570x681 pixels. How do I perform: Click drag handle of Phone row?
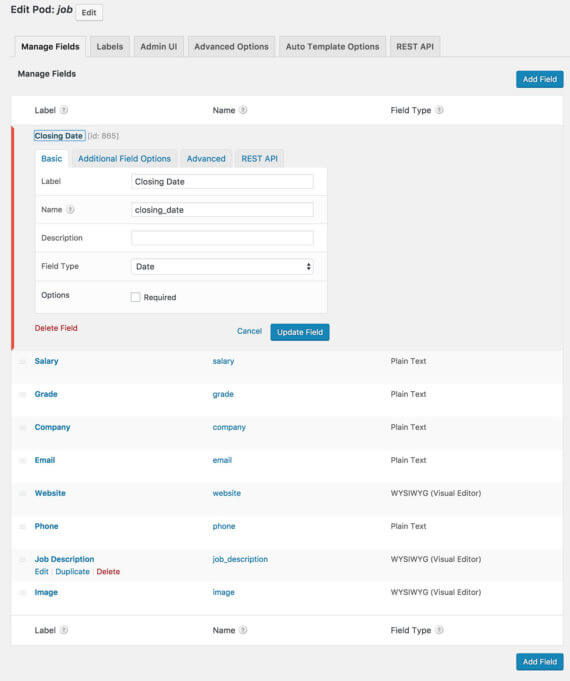point(23,526)
